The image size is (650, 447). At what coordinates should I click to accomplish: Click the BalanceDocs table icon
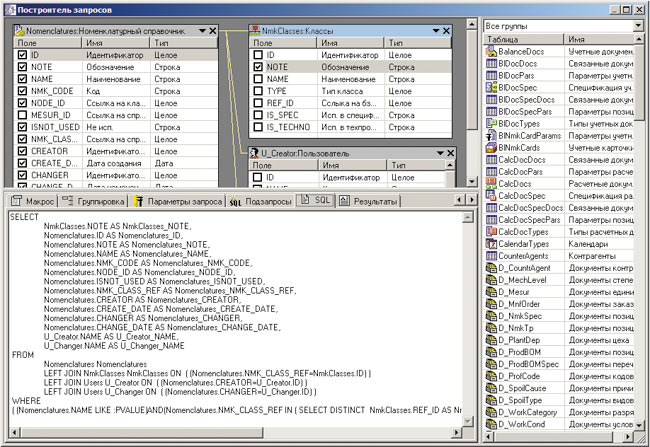491,49
